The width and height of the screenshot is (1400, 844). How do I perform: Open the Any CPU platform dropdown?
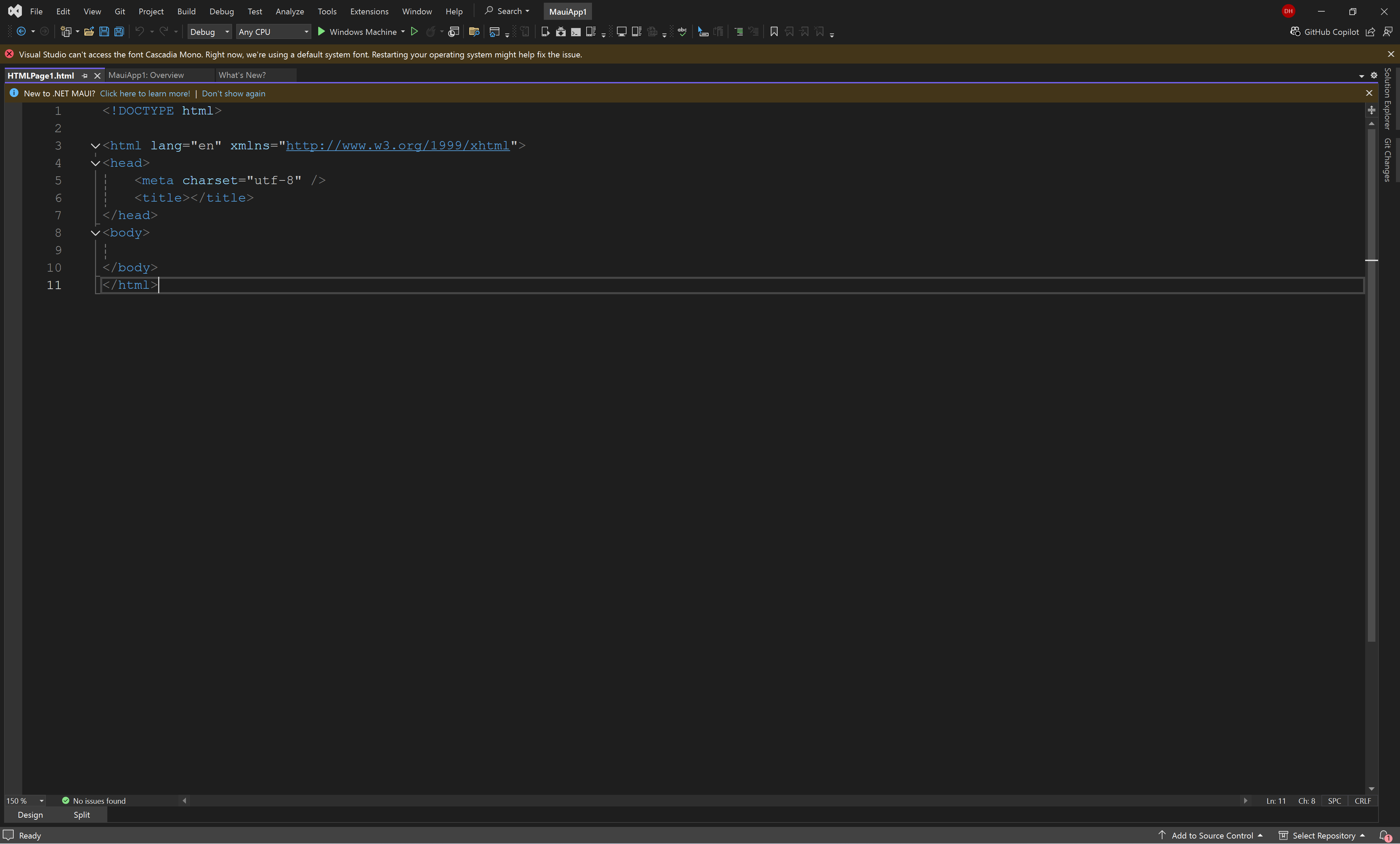(273, 32)
